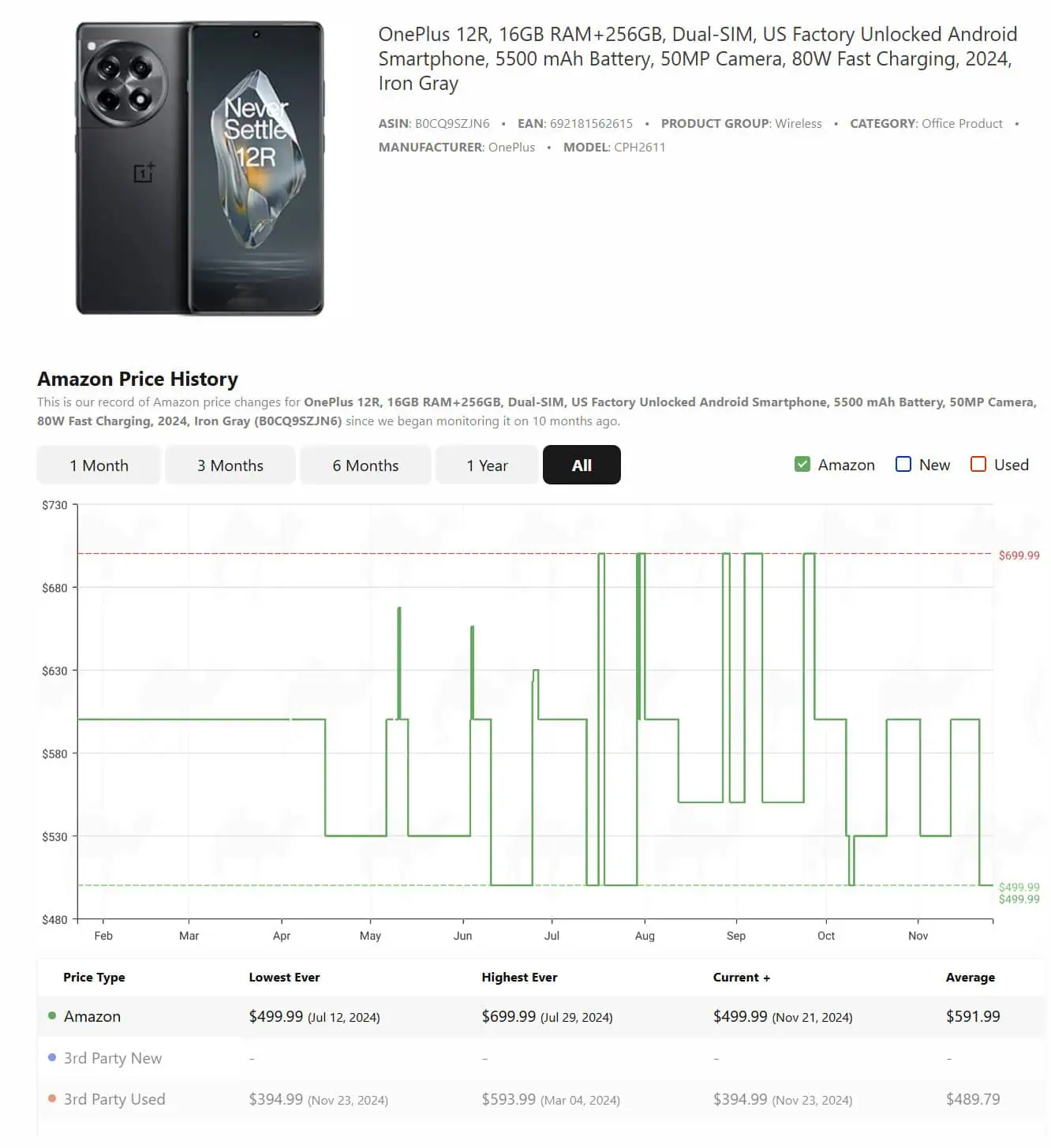Show 6 Months price history
The image size is (1051, 1148).
pos(365,466)
